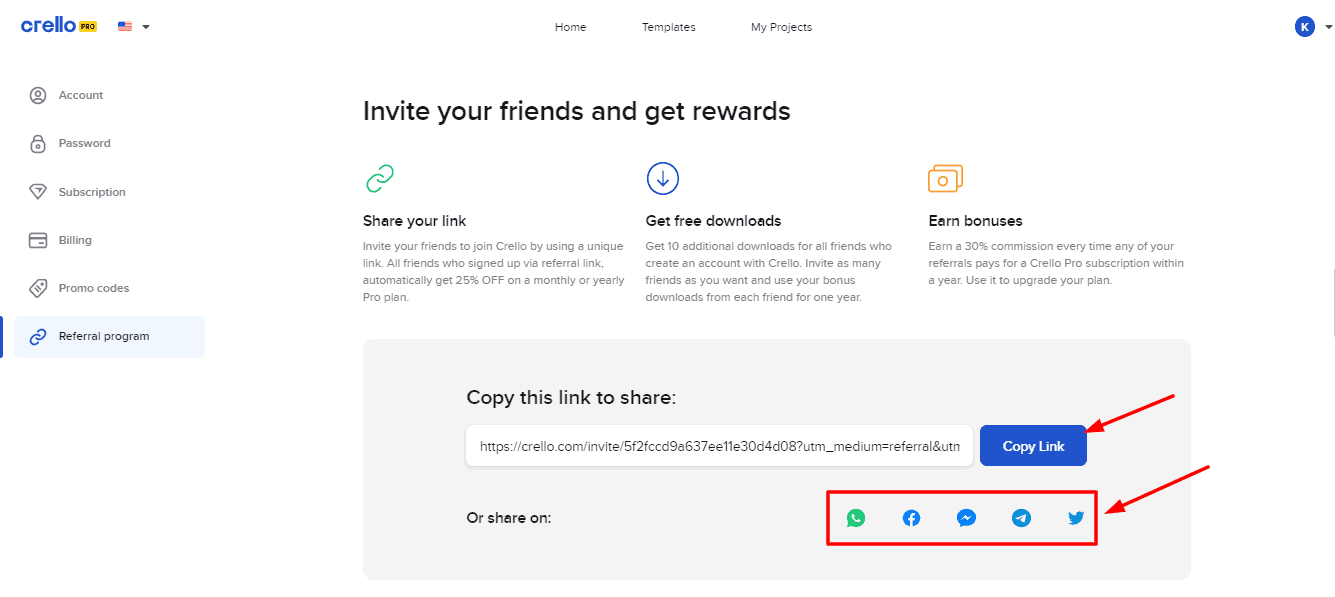Navigate to Promo codes
The width and height of the screenshot is (1335, 597).
coord(94,288)
